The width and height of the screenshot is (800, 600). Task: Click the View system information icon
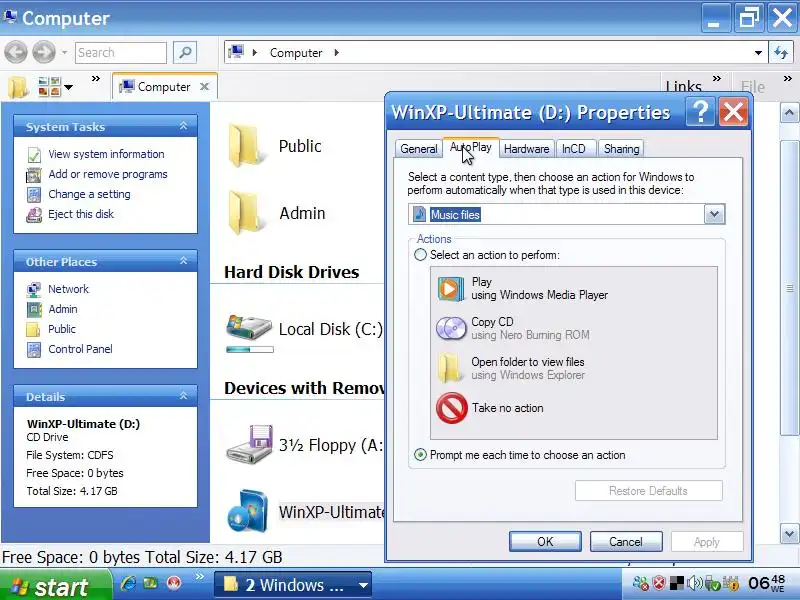pos(34,155)
